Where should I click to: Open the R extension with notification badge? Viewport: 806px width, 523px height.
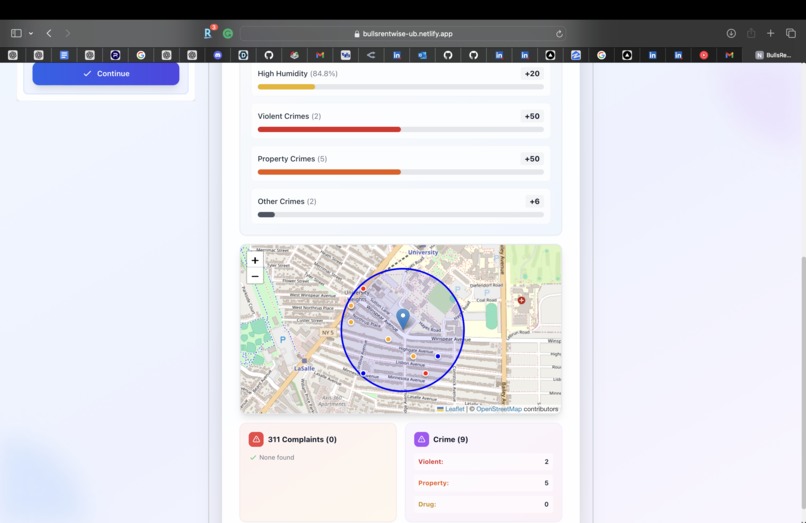click(208, 33)
